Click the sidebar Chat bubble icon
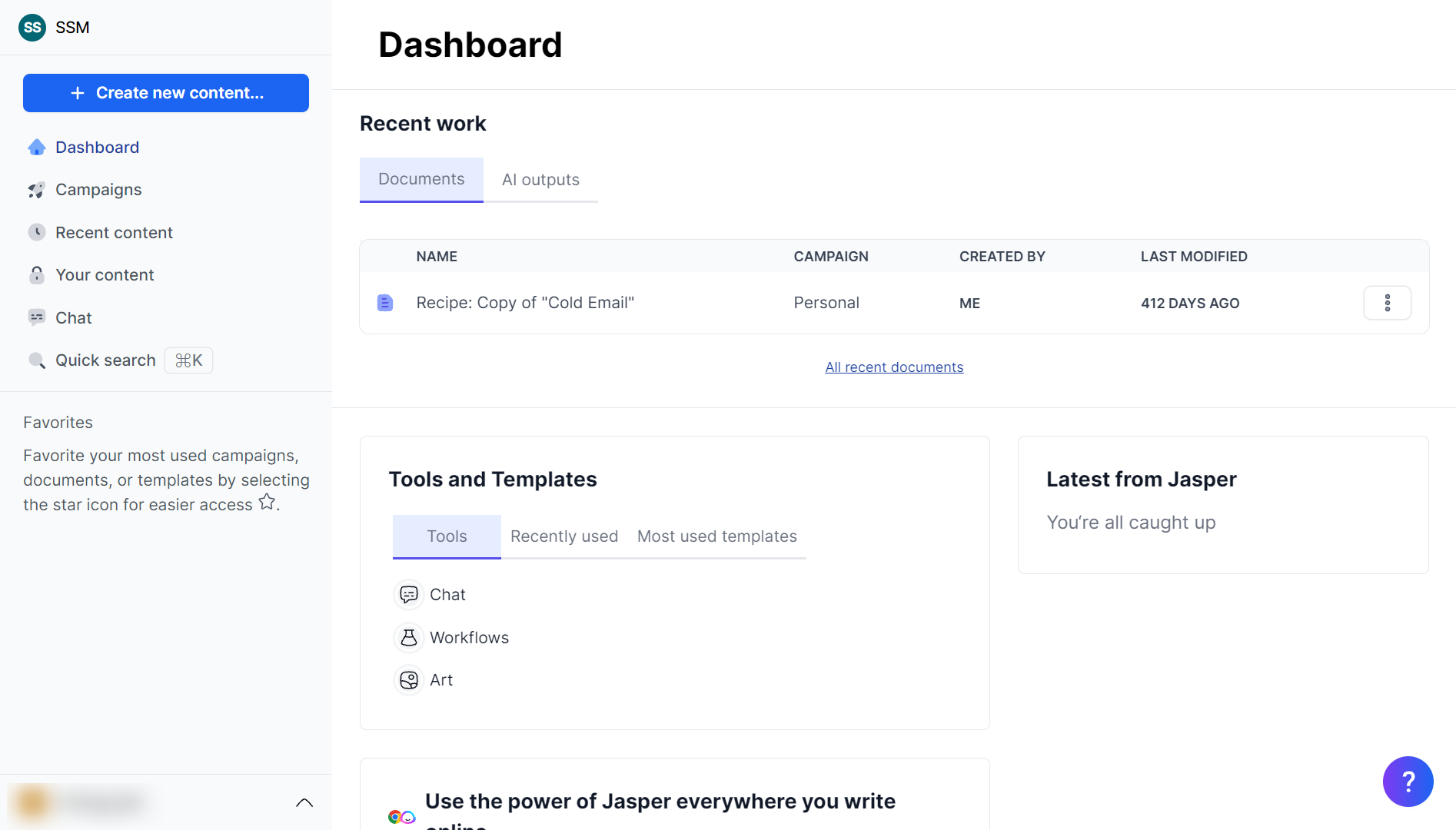Viewport: 1456px width, 830px height. 37,317
